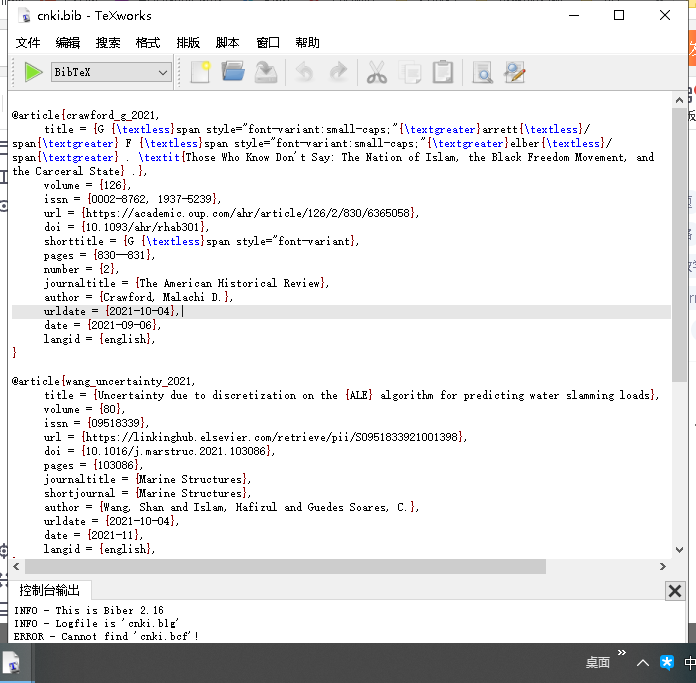Click the issn 0002-8762 line
Screen dimensions: 696x683
pos(132,199)
